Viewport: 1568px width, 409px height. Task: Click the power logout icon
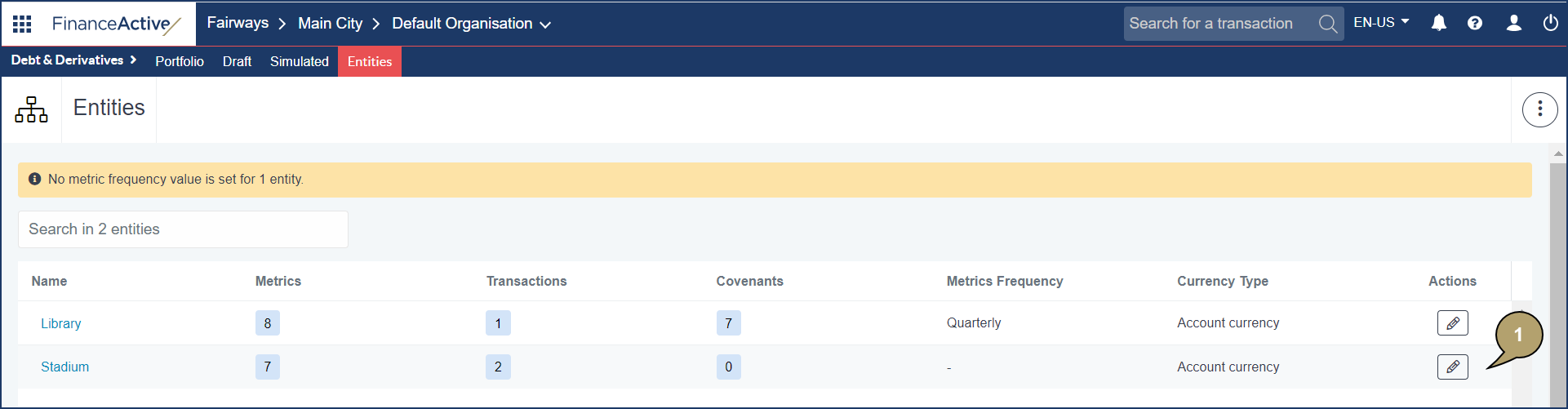tap(1550, 23)
